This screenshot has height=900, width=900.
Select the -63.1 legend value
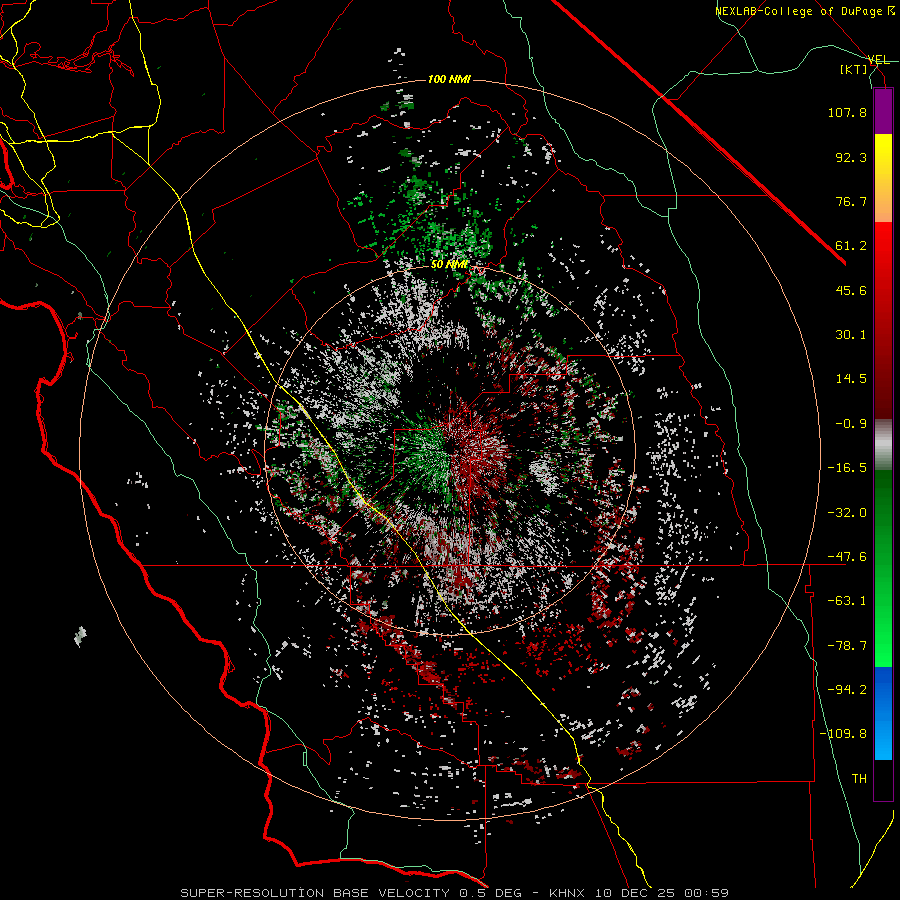[847, 601]
